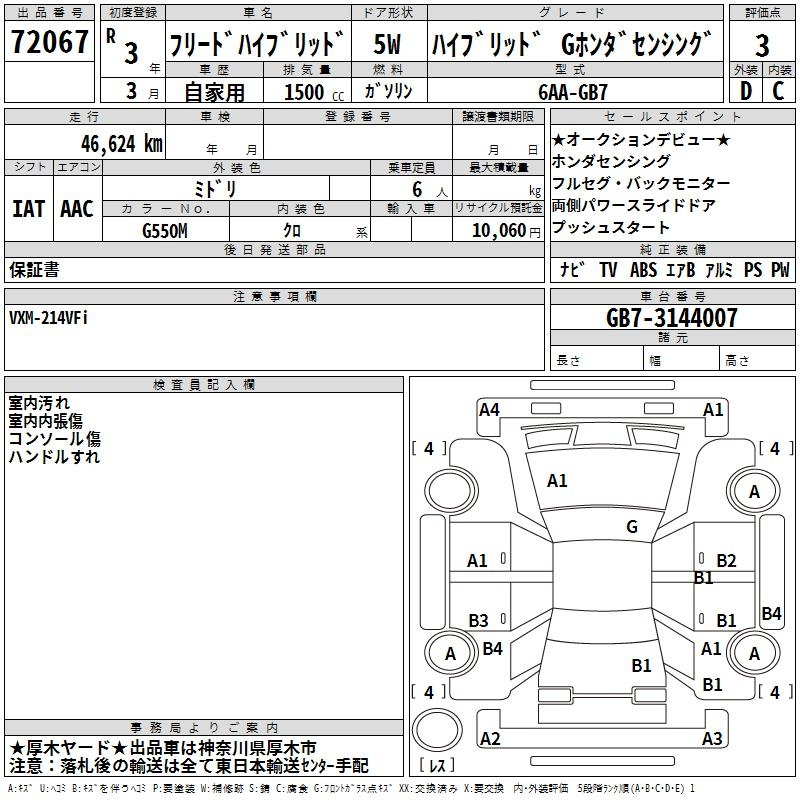
Task: Select the G windshield mark on the car diagram
Action: (x=631, y=527)
